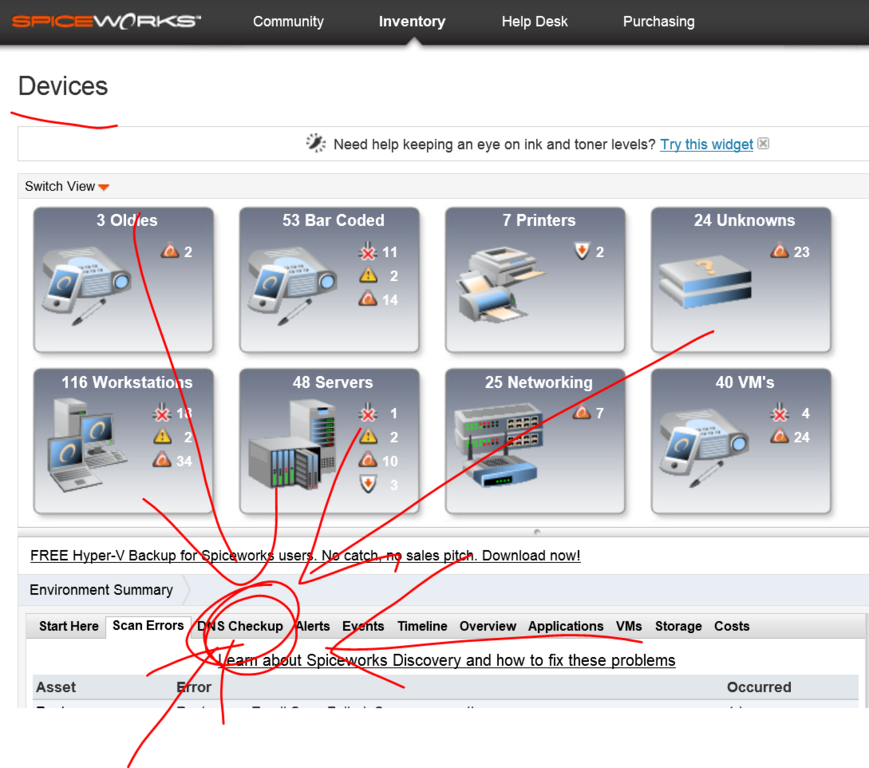Viewport: 869px width, 768px height.
Task: Click the red error badge on the Servers tile
Action: (x=366, y=413)
